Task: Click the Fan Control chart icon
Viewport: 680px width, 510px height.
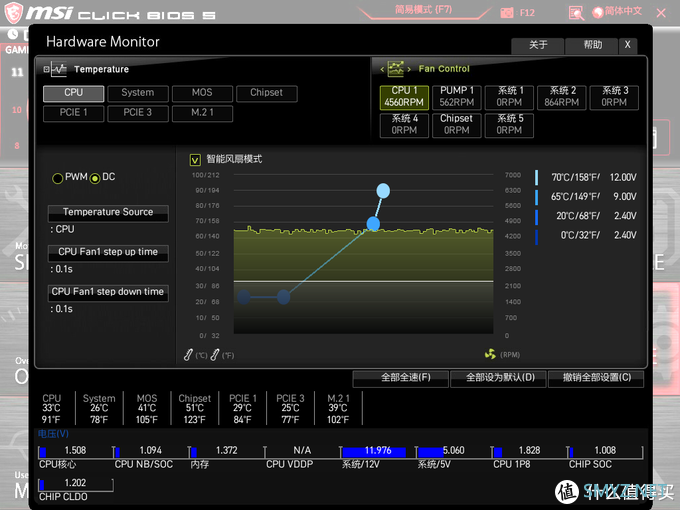Action: pos(396,69)
